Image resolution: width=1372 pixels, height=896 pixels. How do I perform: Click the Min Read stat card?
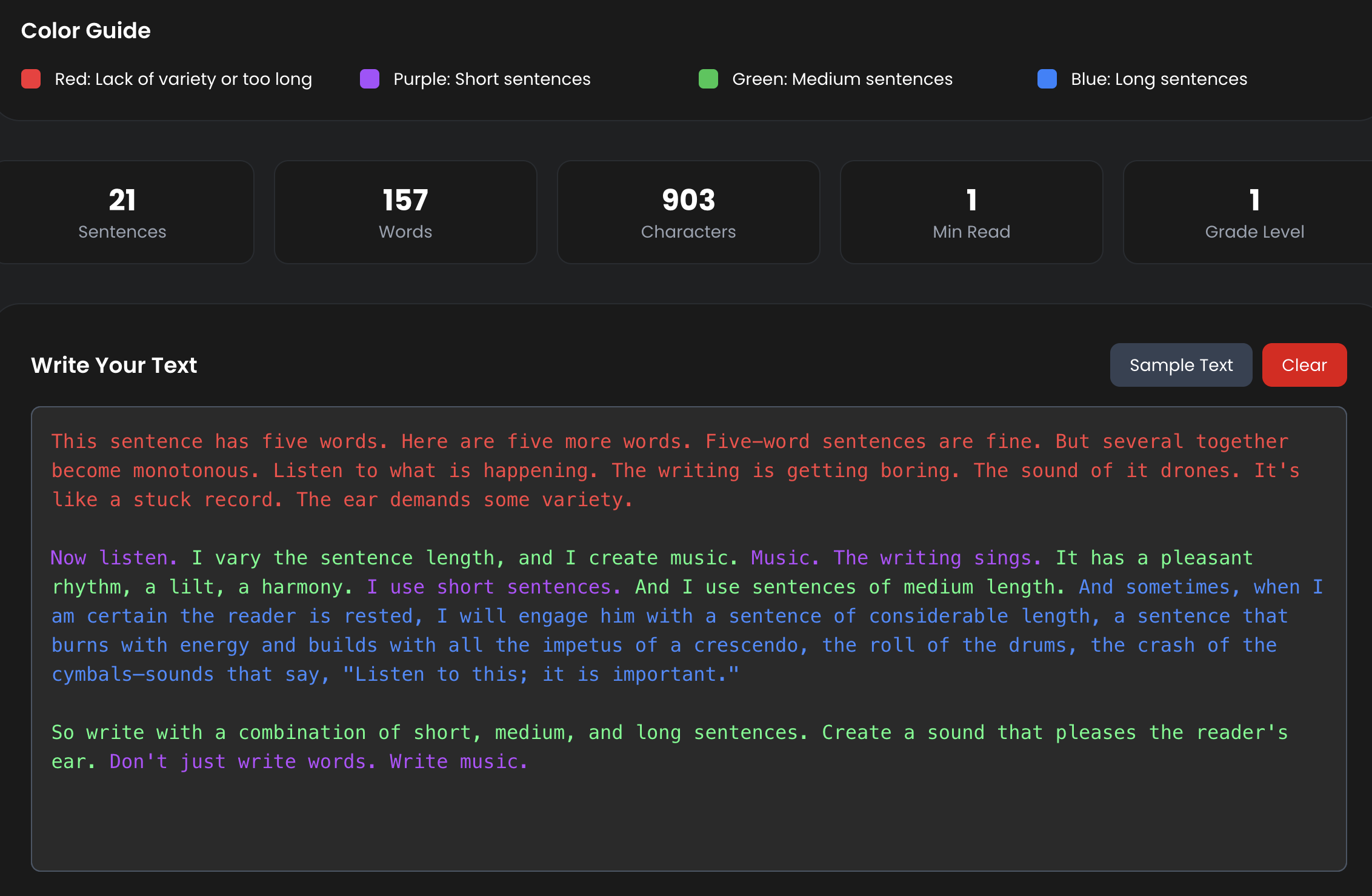(971, 212)
